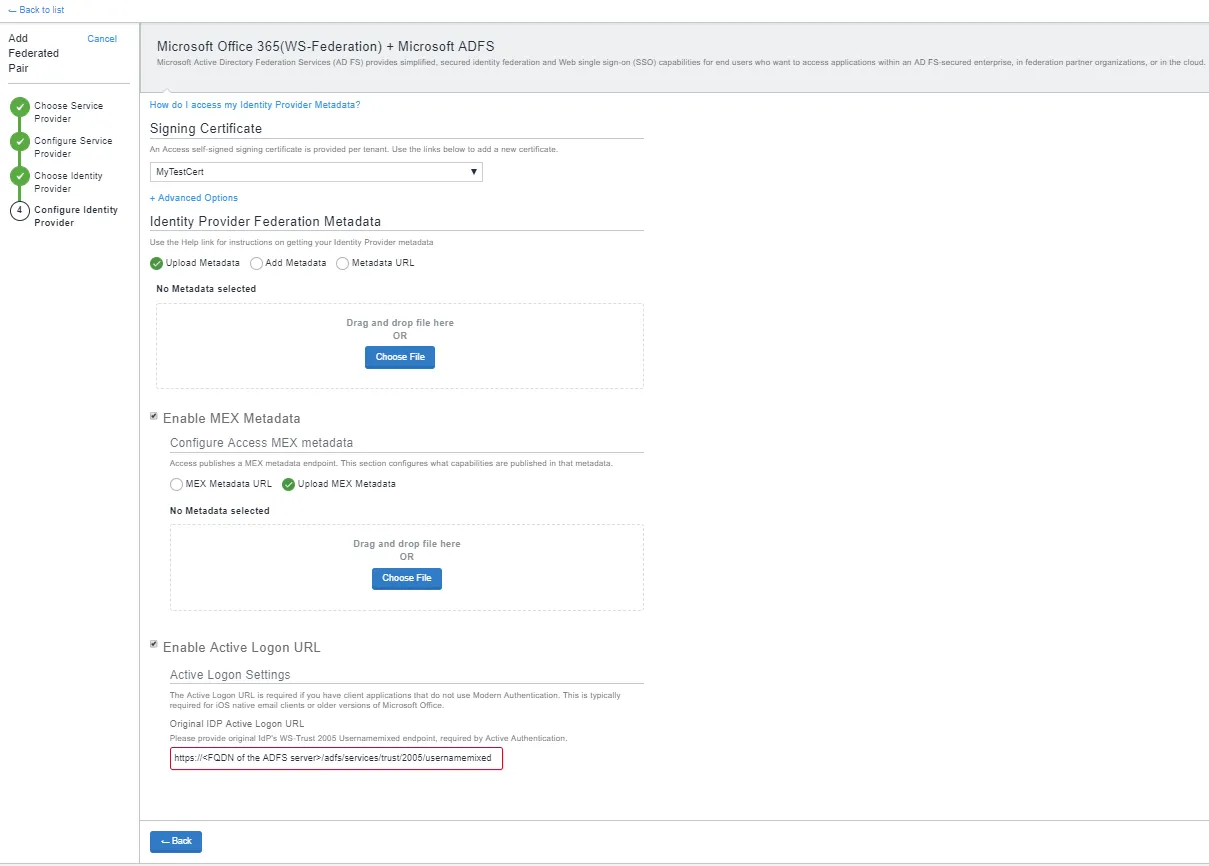Click the green check beside Choose Identity Provider

(19, 177)
